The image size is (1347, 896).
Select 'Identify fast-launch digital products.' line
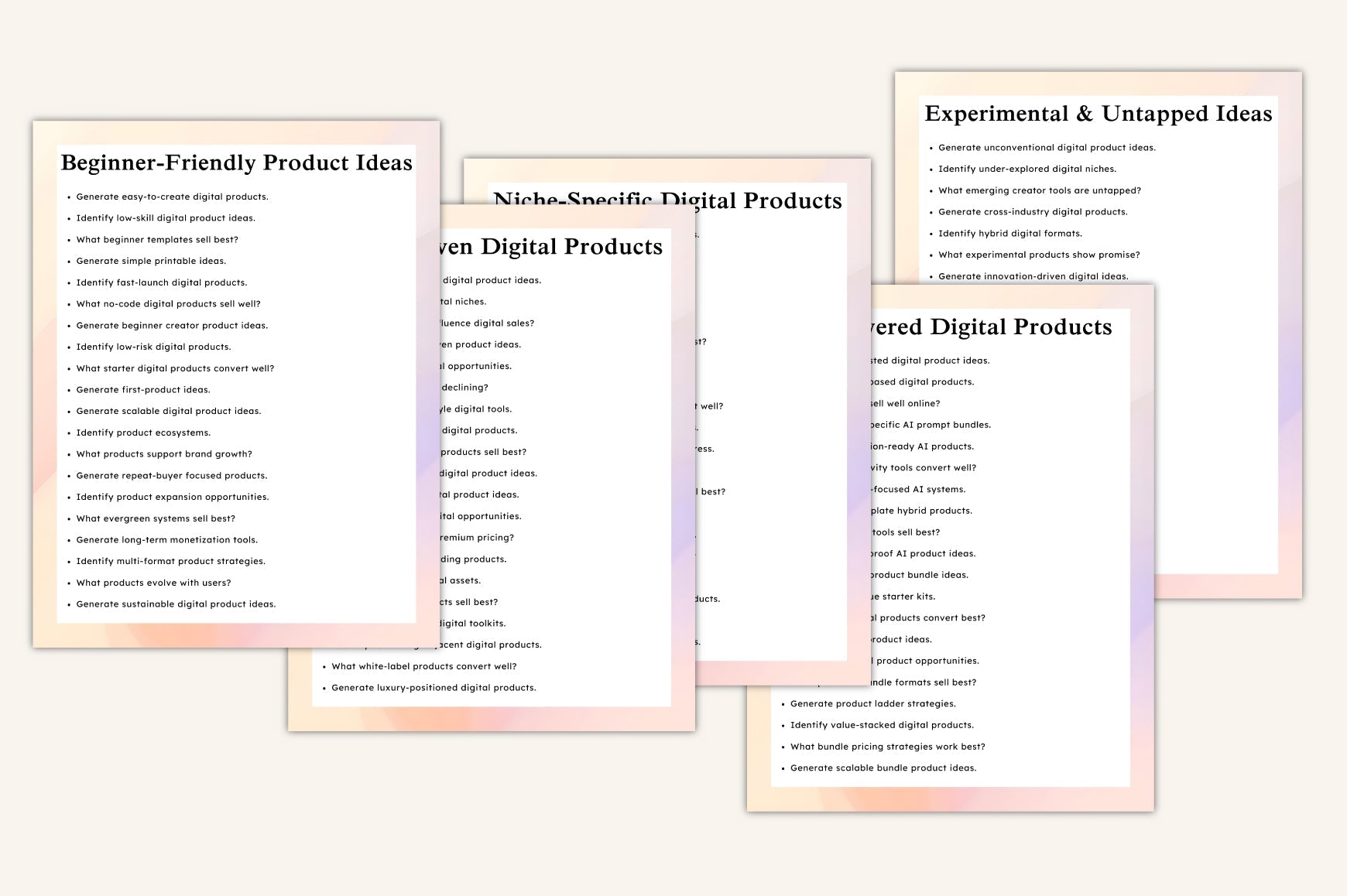pyautogui.click(x=162, y=282)
